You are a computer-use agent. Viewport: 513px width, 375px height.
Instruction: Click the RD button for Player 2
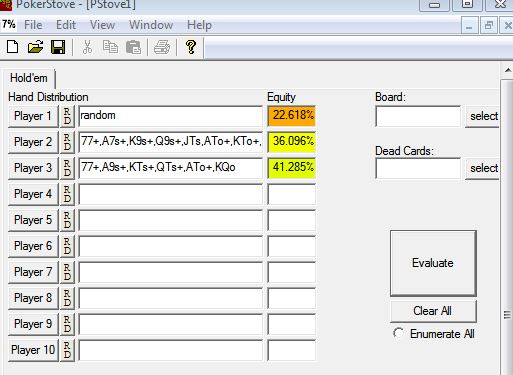tap(67, 142)
